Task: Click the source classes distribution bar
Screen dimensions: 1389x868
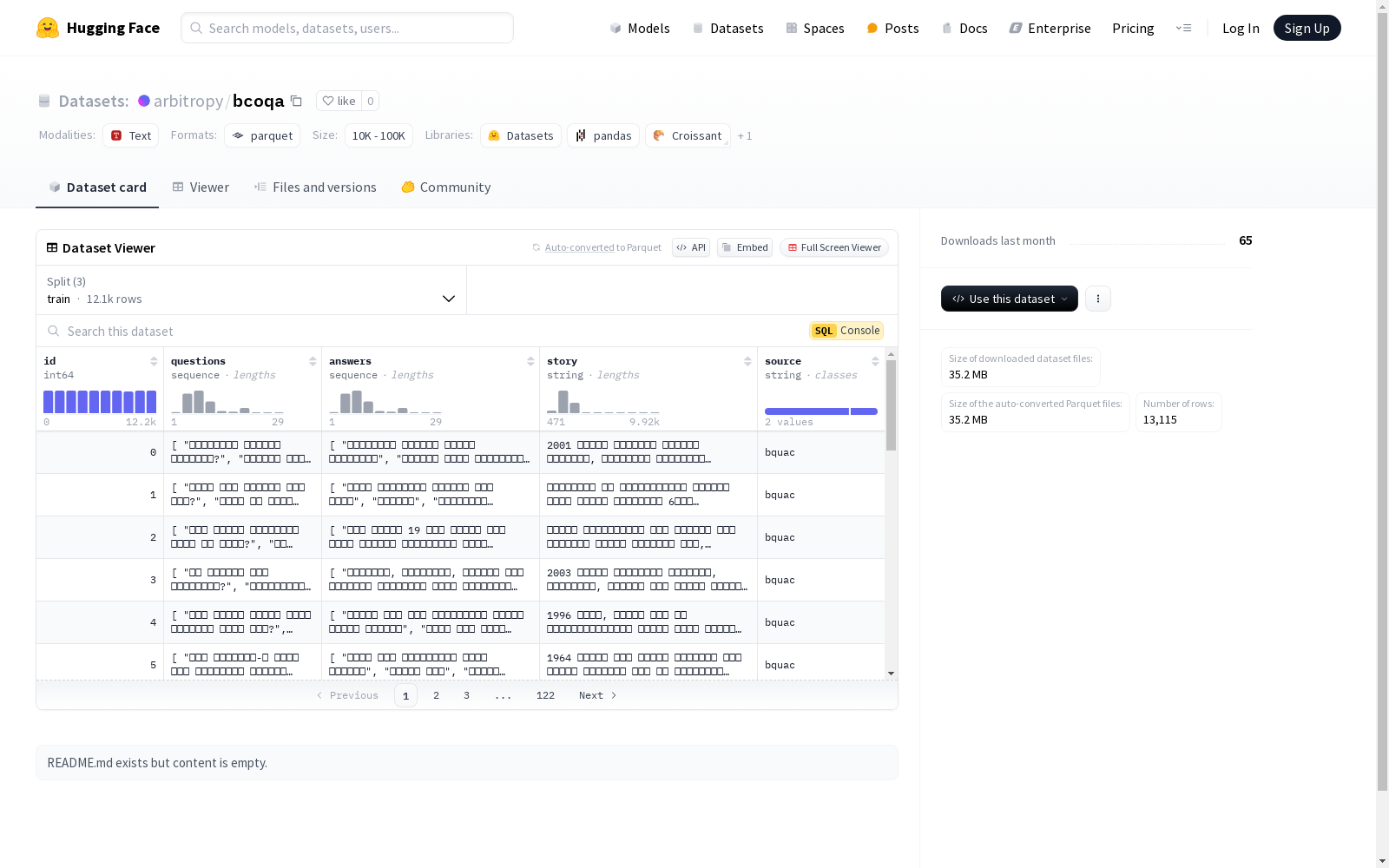Action: (821, 411)
